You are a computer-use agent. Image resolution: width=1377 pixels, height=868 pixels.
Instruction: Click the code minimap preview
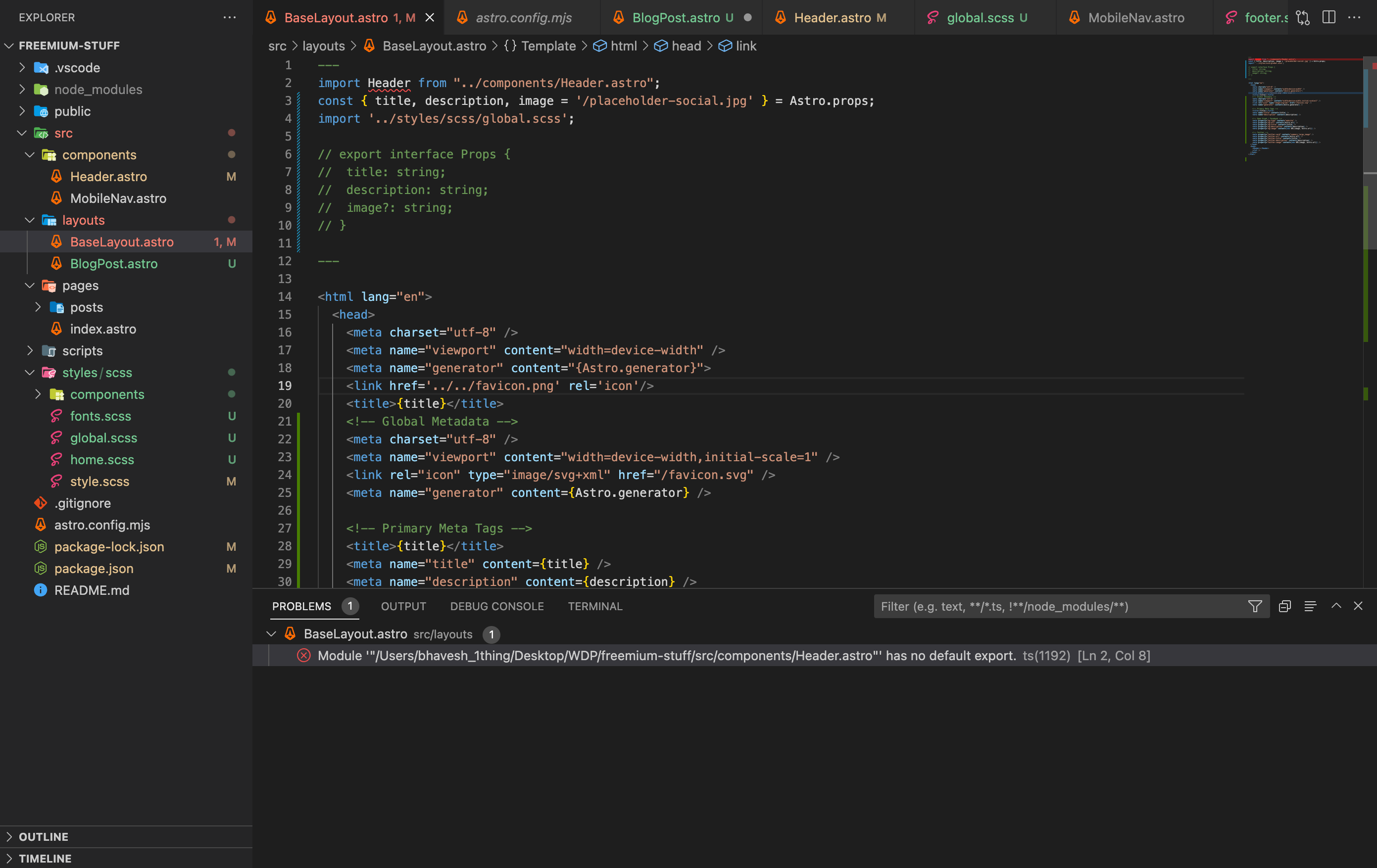1304,109
